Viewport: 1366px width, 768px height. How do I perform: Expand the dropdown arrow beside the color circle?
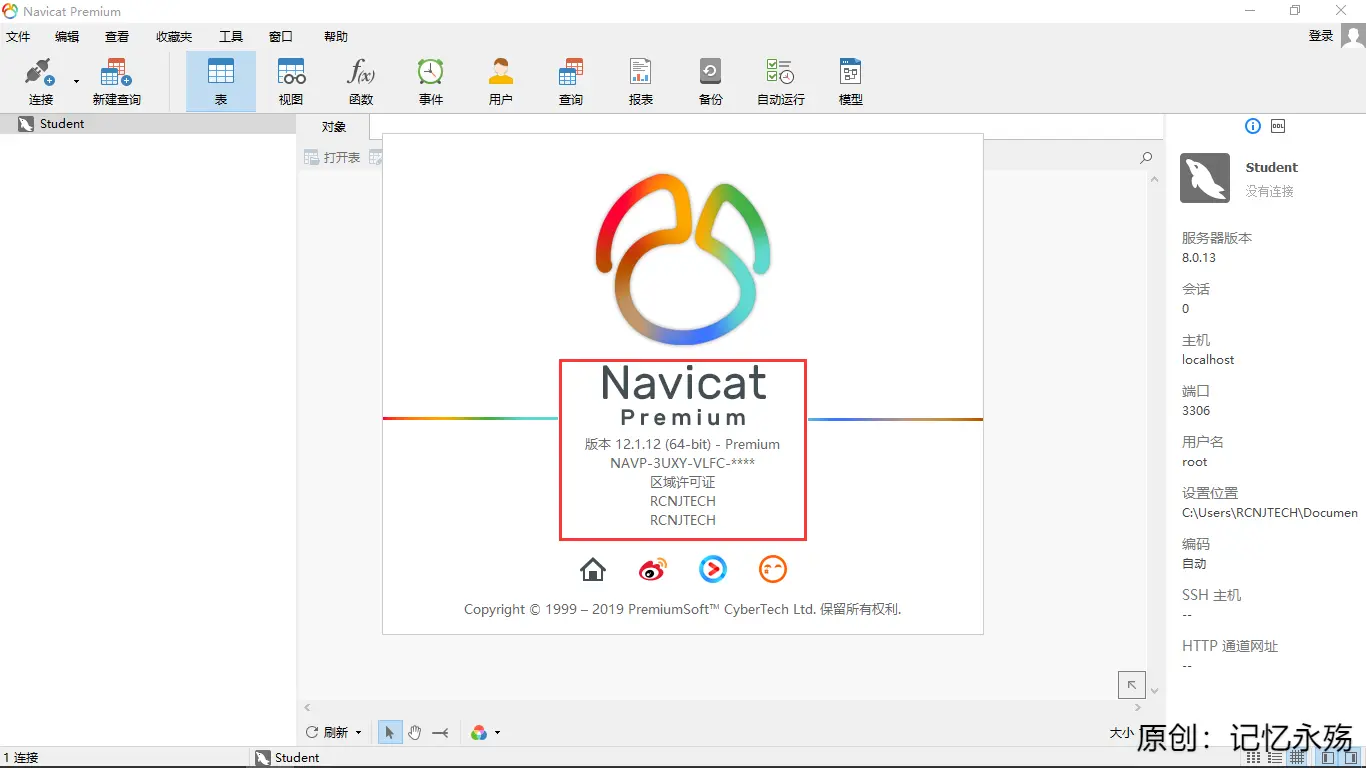pos(497,733)
